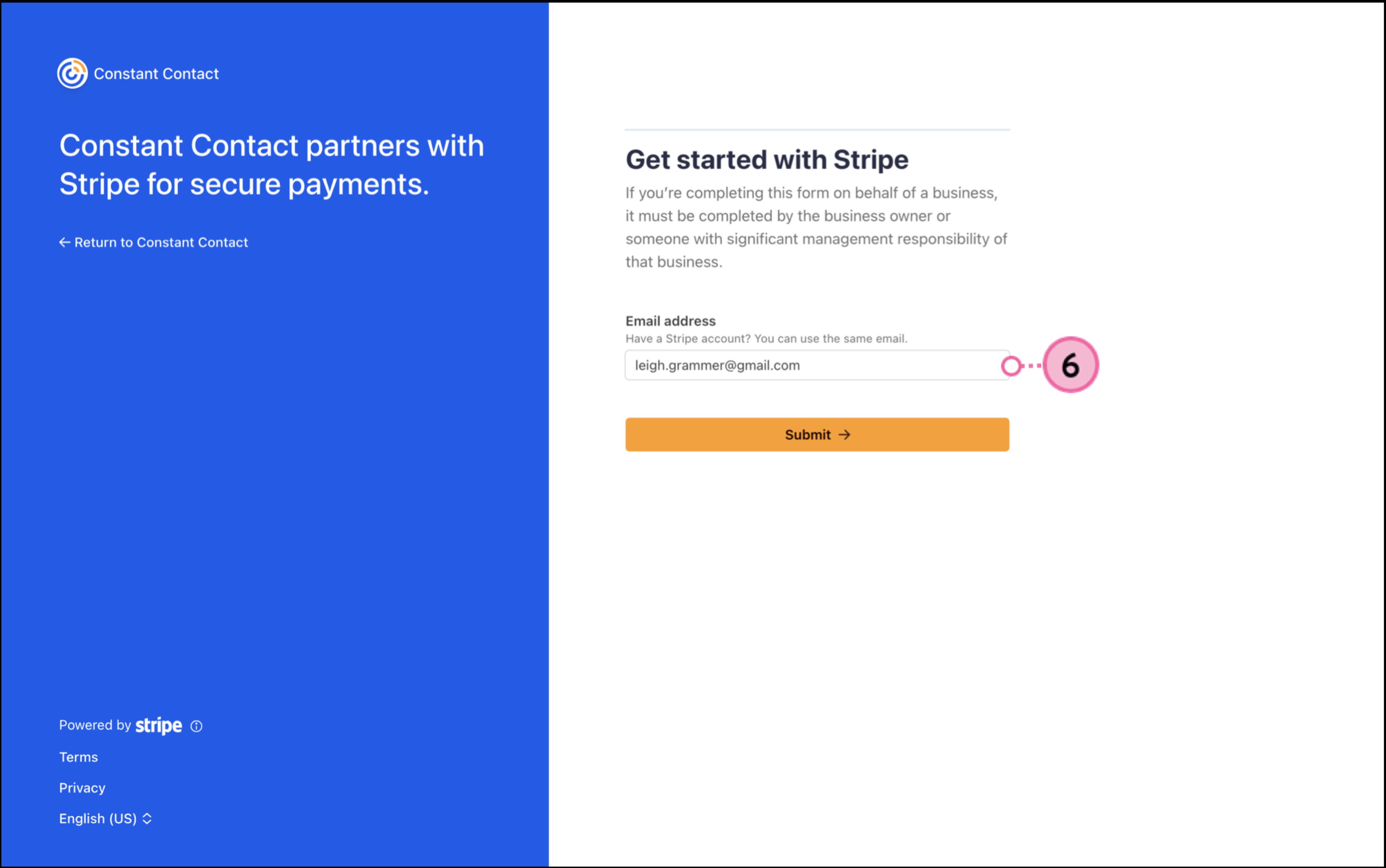Click the up-down chevron beside English (US)
The image size is (1386, 868).
pyautogui.click(x=147, y=819)
